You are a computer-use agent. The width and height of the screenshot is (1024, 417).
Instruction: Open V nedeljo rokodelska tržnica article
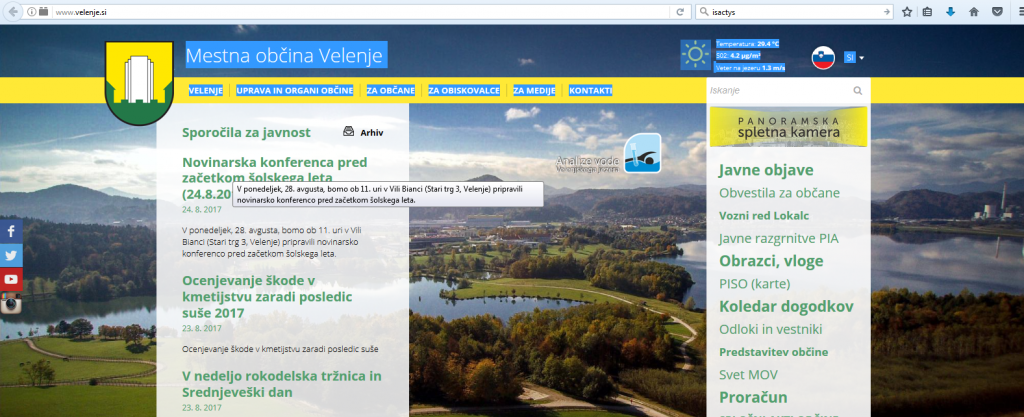tap(282, 384)
